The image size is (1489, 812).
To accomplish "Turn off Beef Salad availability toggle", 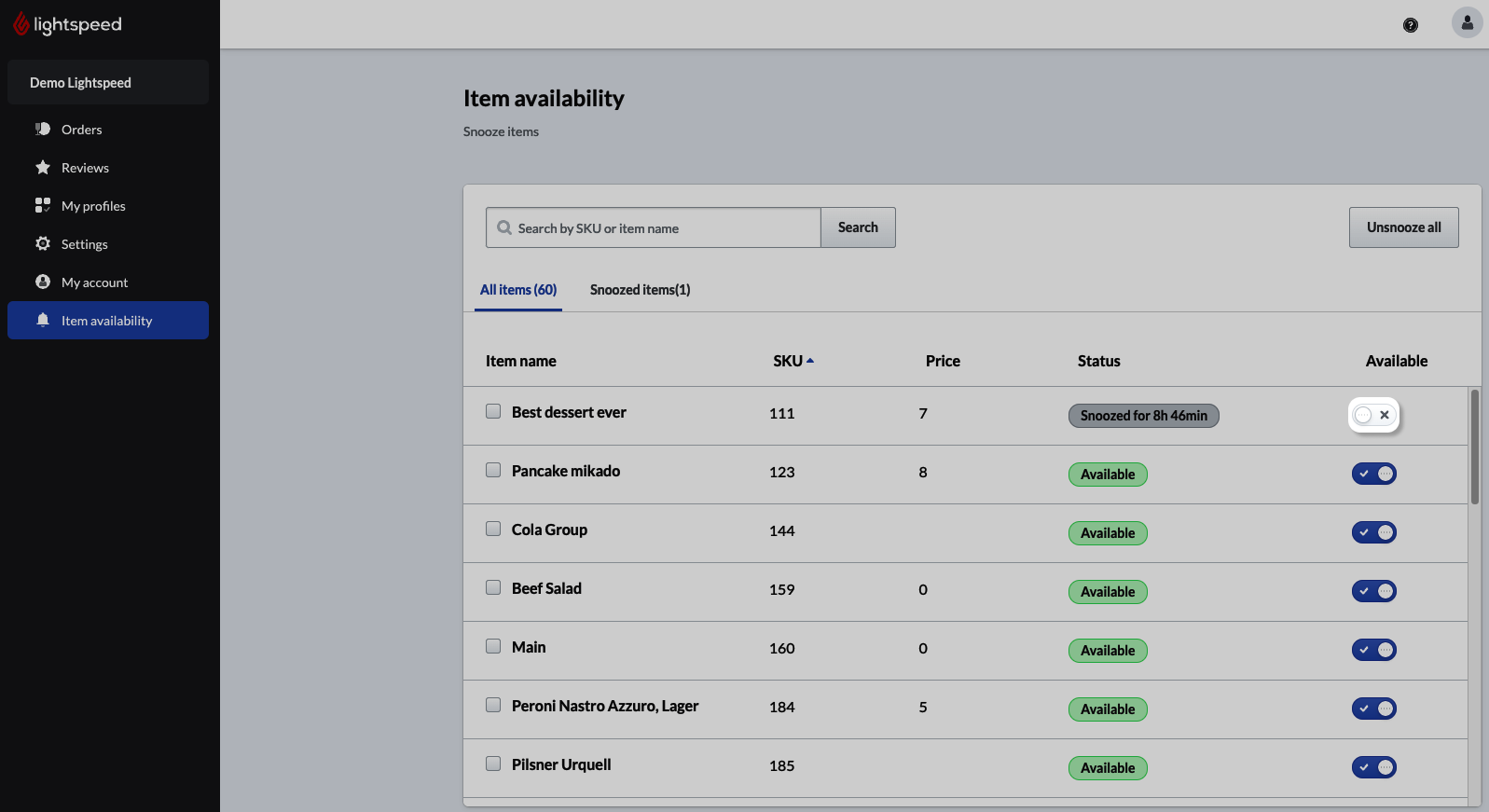I will coord(1373,591).
